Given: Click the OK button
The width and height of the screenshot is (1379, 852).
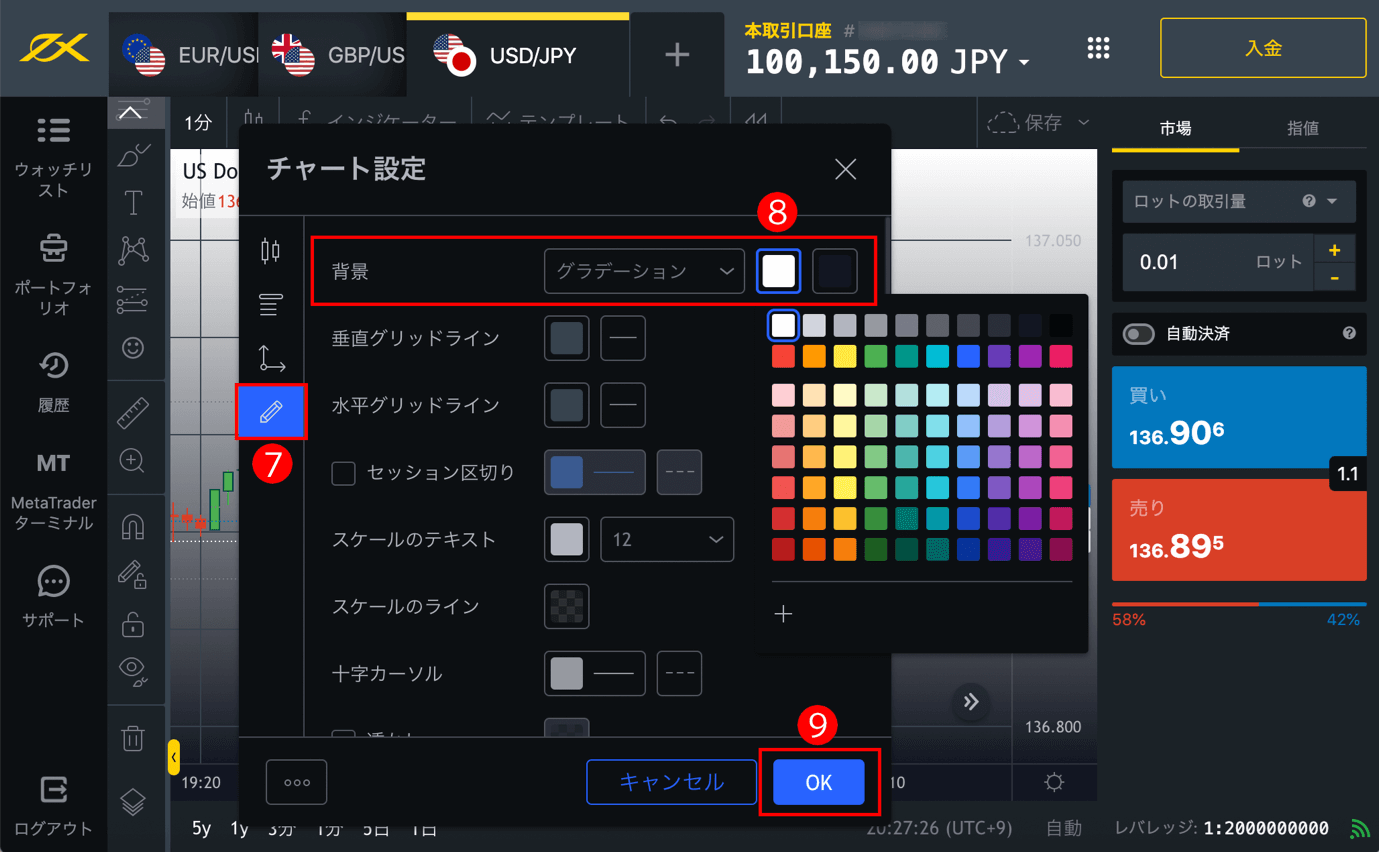Looking at the screenshot, I should [x=819, y=782].
